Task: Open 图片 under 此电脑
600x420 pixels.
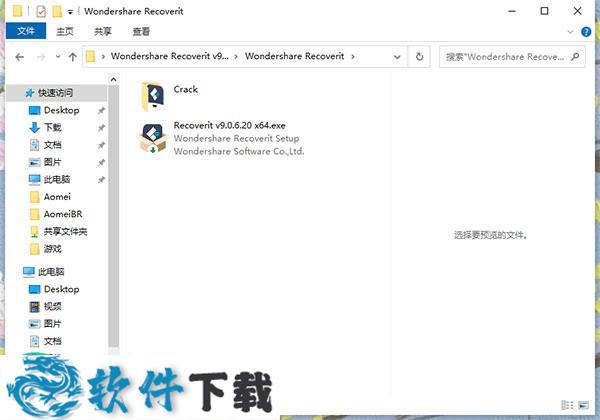Action: (x=52, y=324)
